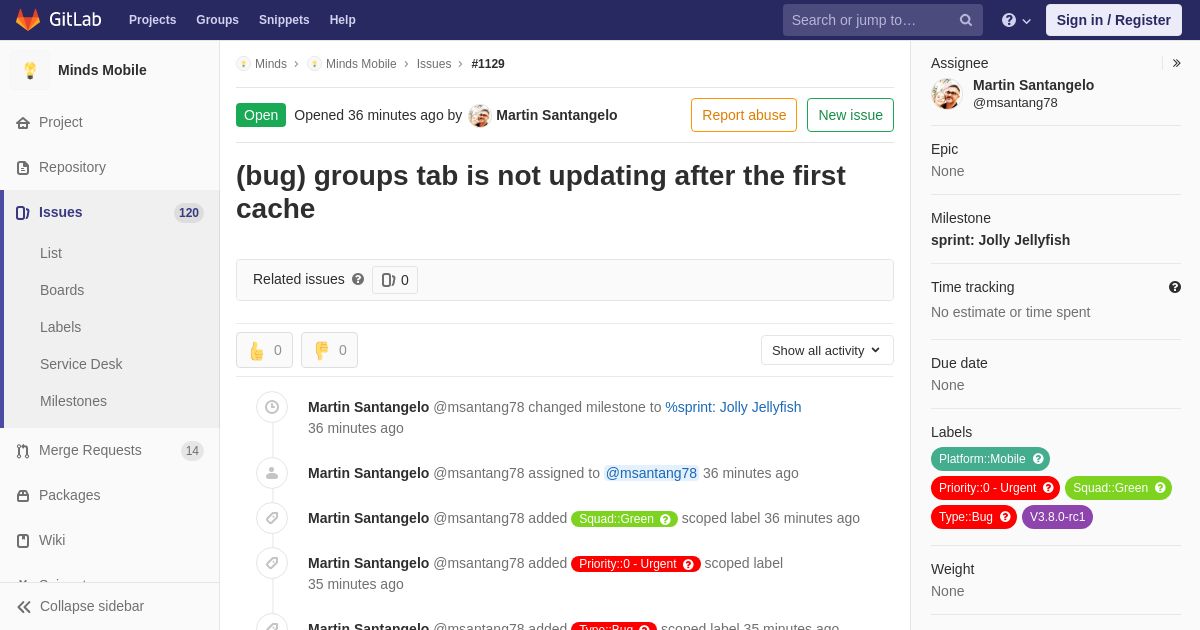1200x630 pixels.
Task: Give a thumbs down reaction
Action: 329,350
